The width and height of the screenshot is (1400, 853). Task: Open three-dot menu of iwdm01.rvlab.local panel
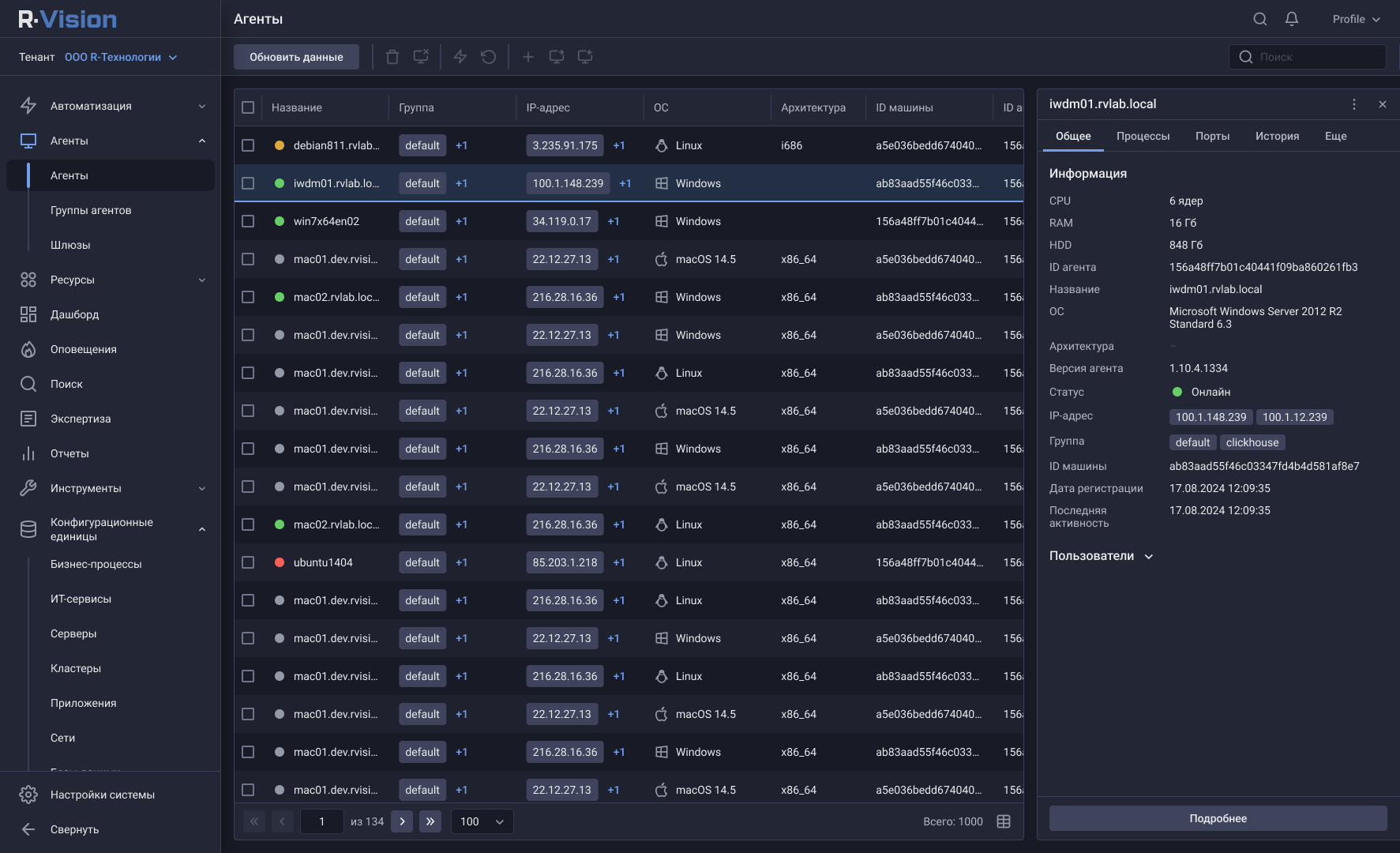pyautogui.click(x=1354, y=104)
